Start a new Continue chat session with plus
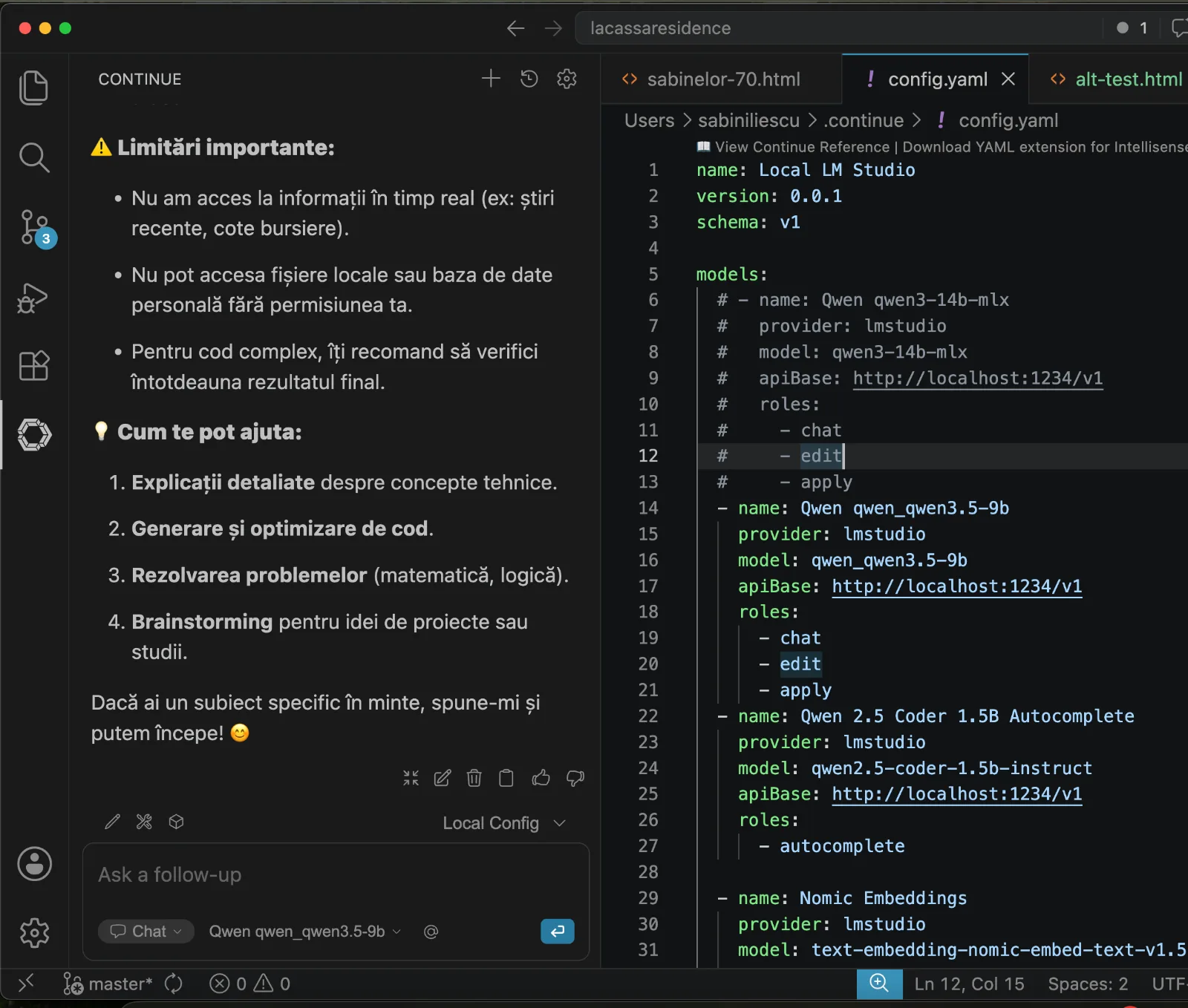 point(491,79)
